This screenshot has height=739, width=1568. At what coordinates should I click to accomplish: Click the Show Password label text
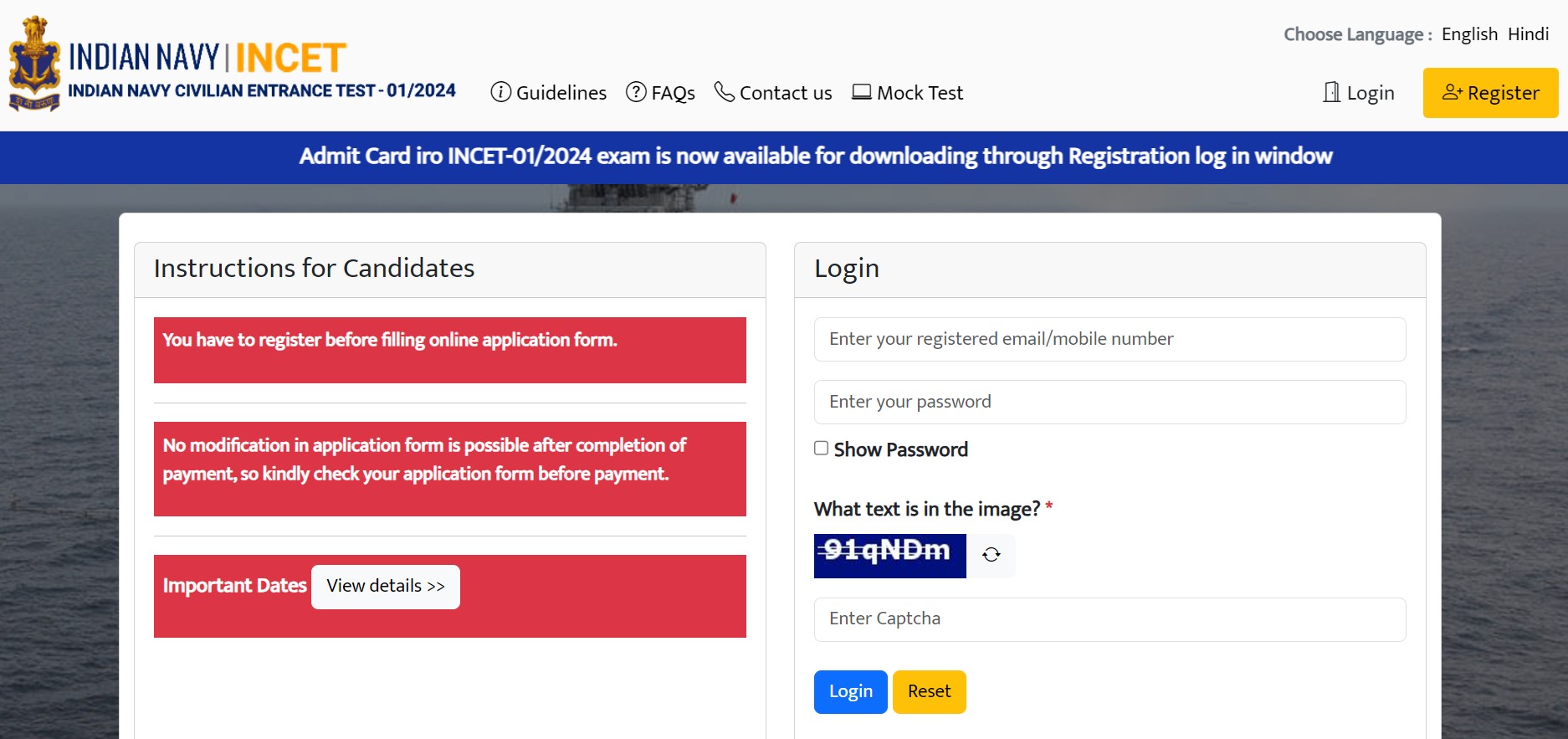click(901, 449)
